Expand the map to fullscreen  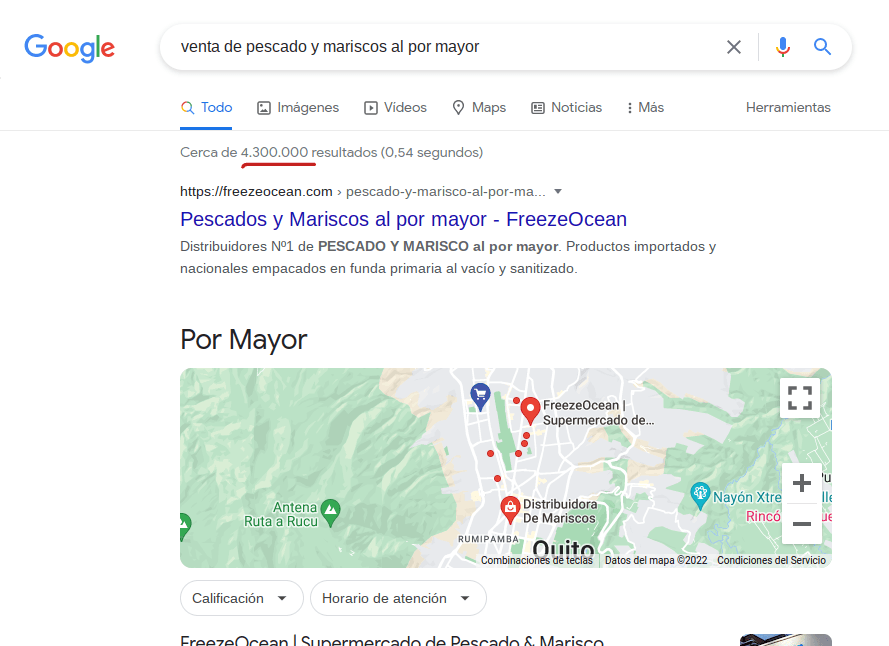(800, 398)
